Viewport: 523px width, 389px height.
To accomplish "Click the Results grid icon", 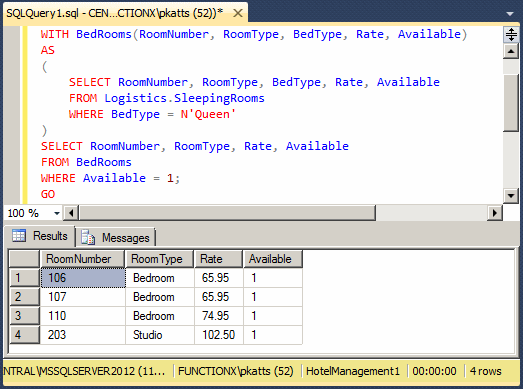I will tap(19, 236).
